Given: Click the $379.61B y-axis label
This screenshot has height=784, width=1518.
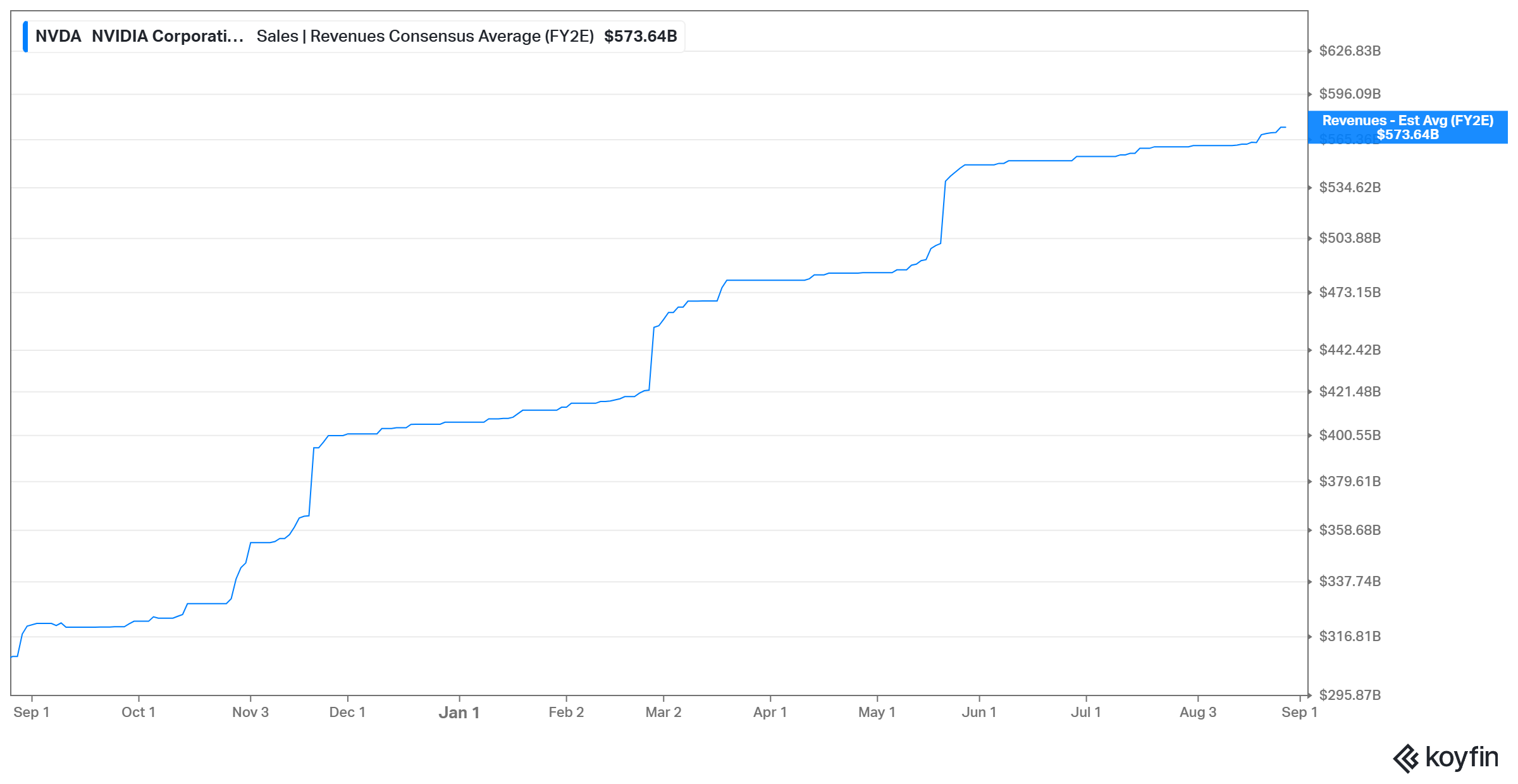Looking at the screenshot, I should coord(1350,482).
